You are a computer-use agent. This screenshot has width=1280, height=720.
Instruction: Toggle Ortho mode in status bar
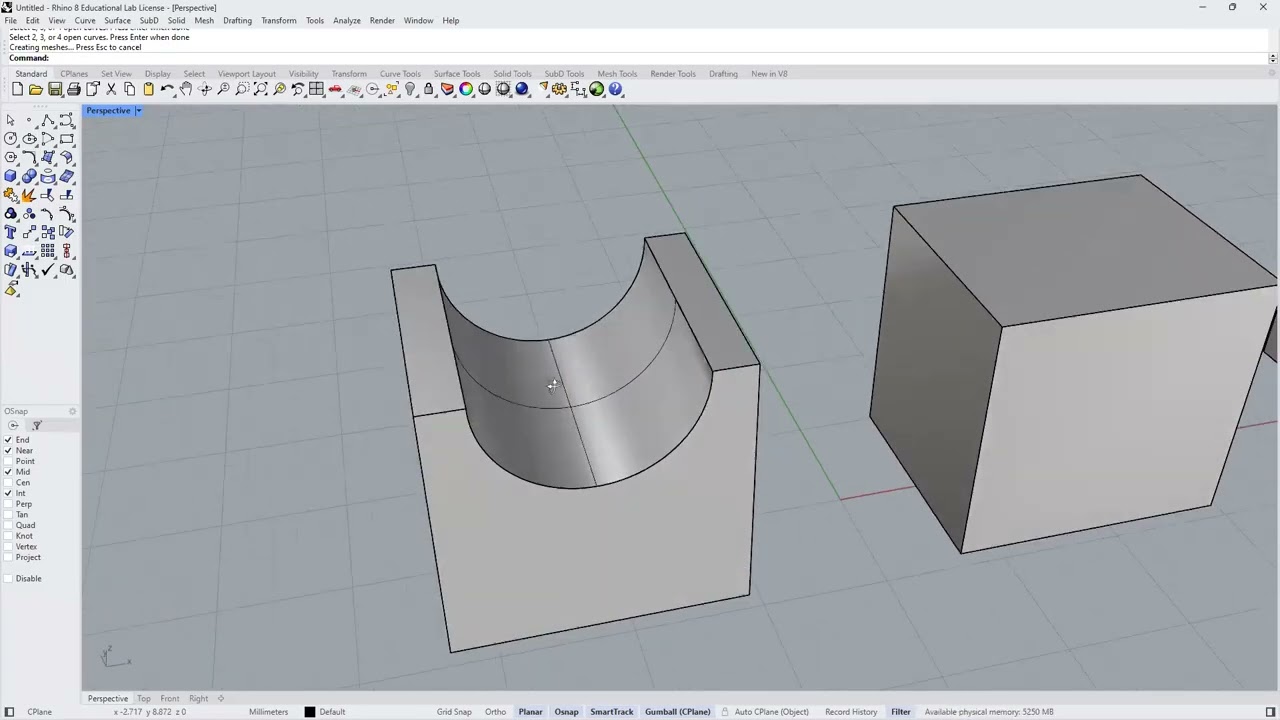point(495,712)
